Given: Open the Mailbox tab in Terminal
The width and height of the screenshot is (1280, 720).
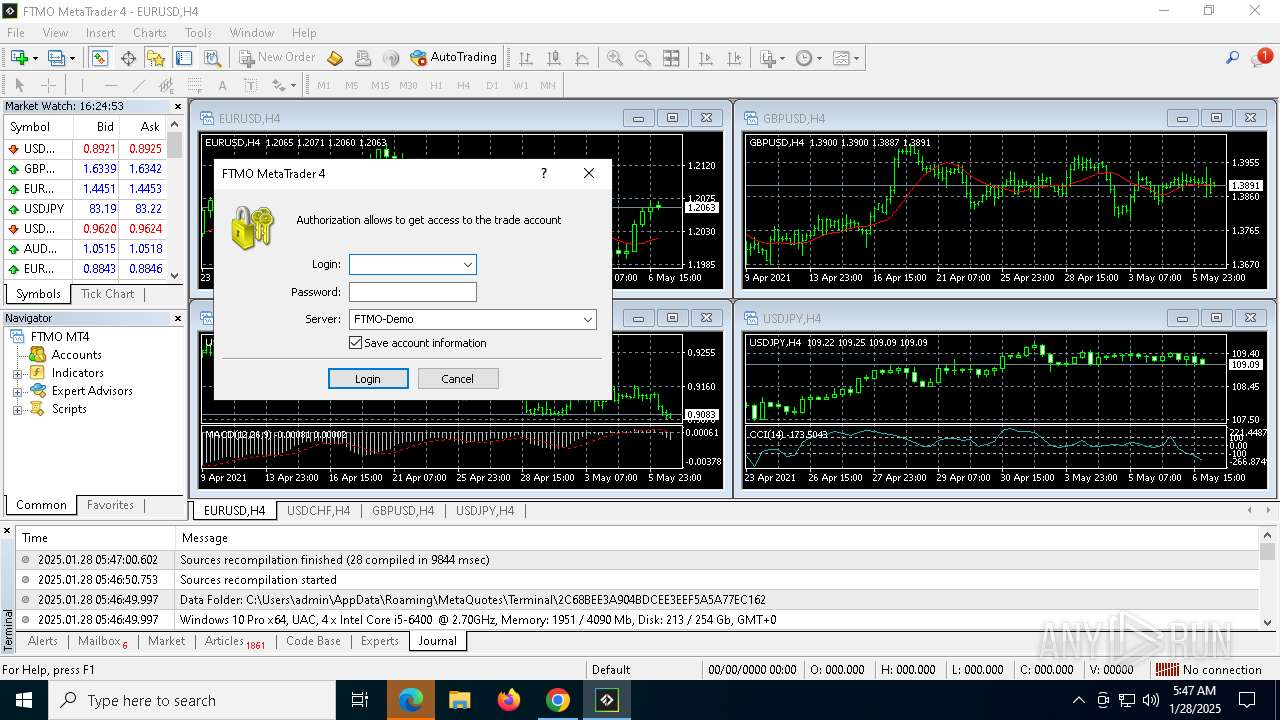Looking at the screenshot, I should pyautogui.click(x=102, y=641).
